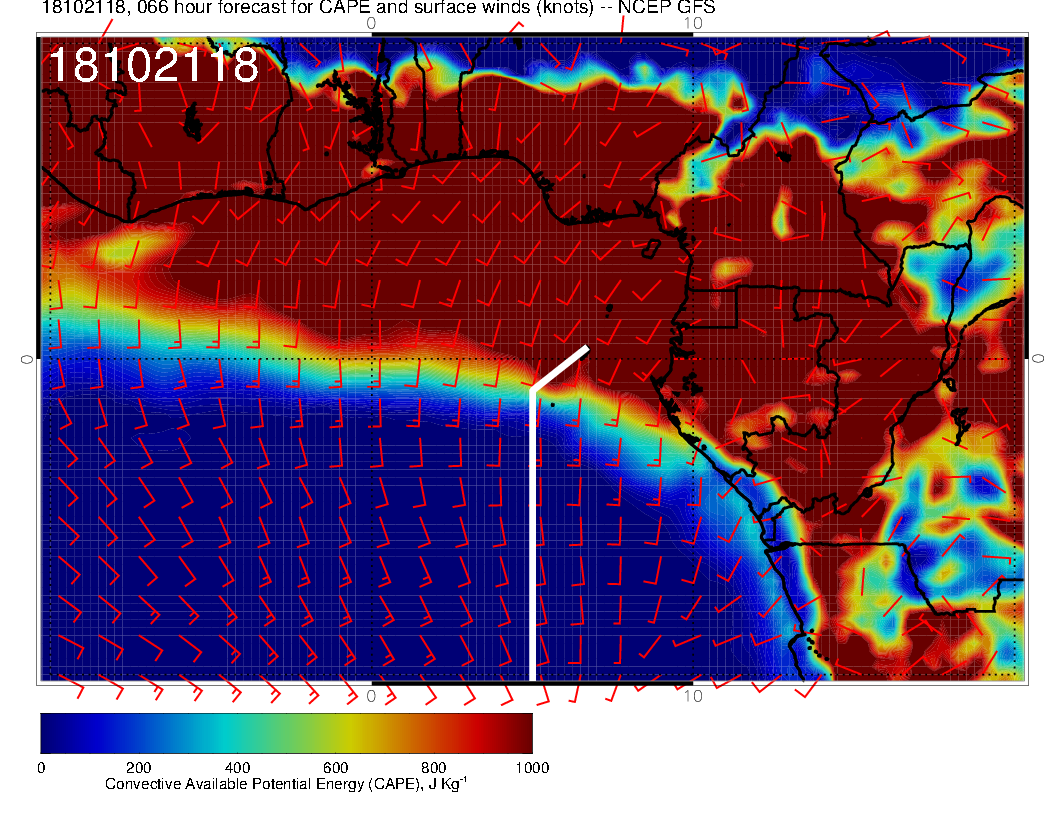Viewport: 1056px width, 816px height.
Task: Click the colorbar tick label 200
Action: pos(139,768)
